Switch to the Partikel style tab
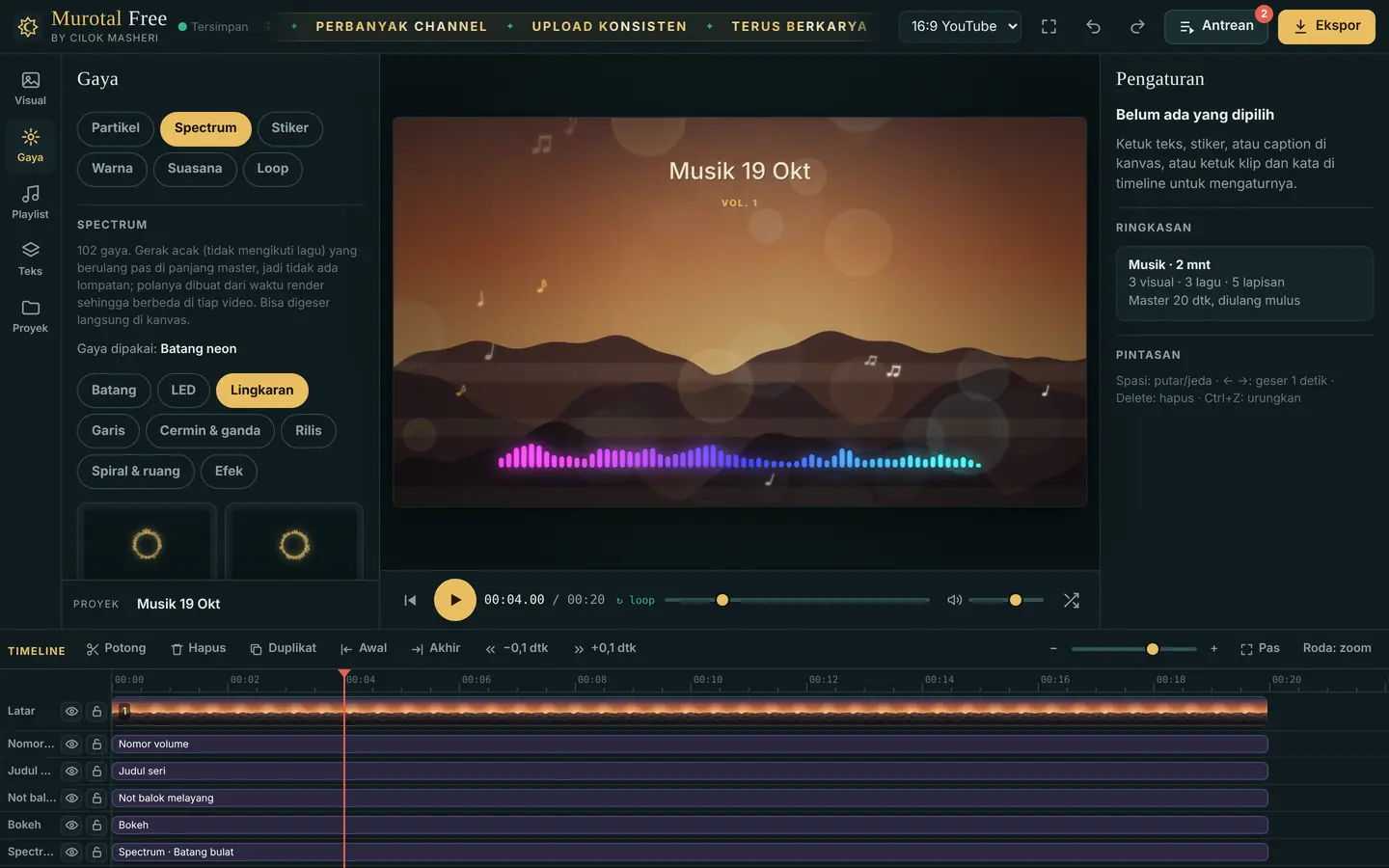 click(x=116, y=128)
